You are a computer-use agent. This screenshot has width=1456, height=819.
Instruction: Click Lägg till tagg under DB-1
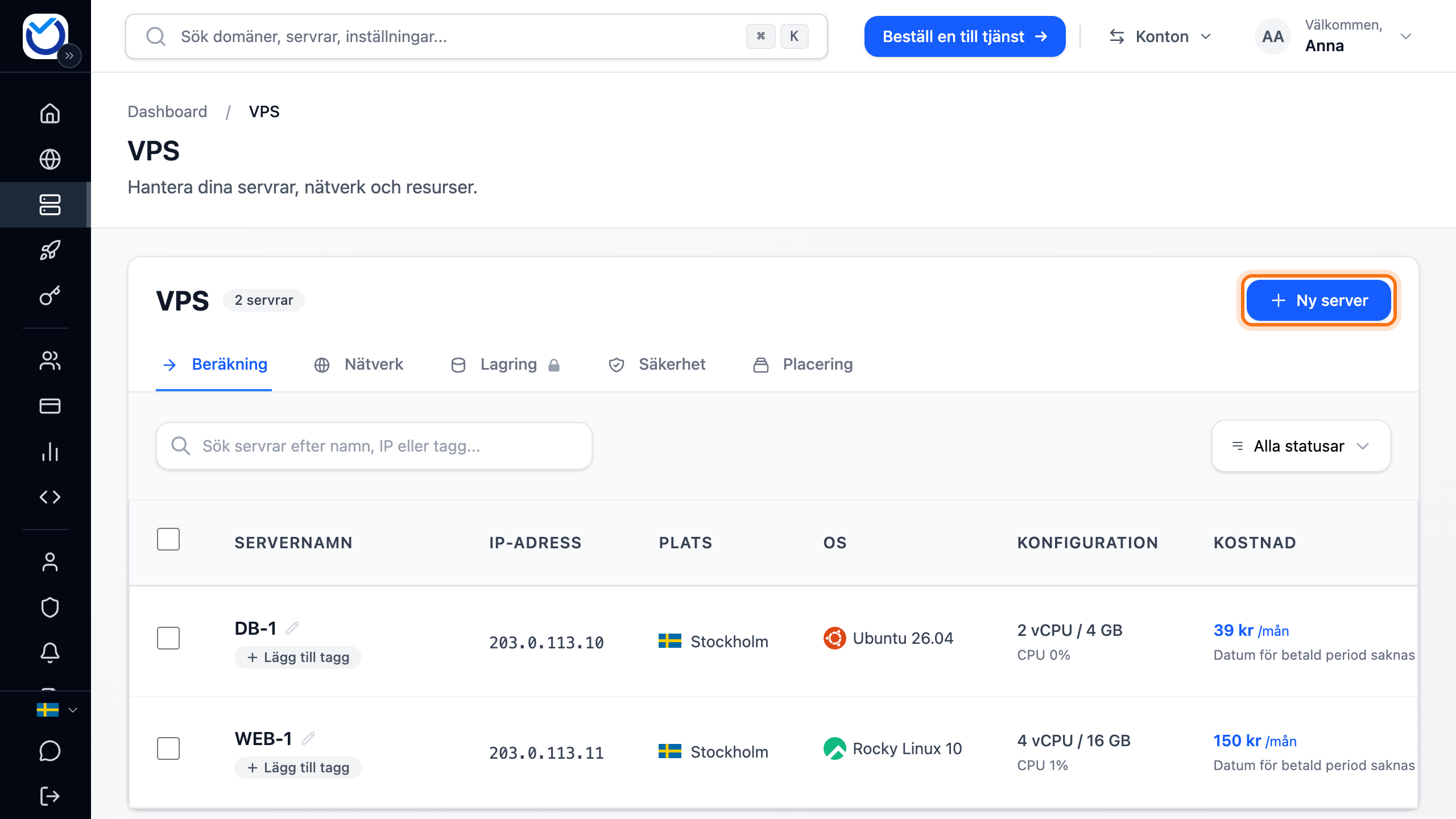[298, 657]
